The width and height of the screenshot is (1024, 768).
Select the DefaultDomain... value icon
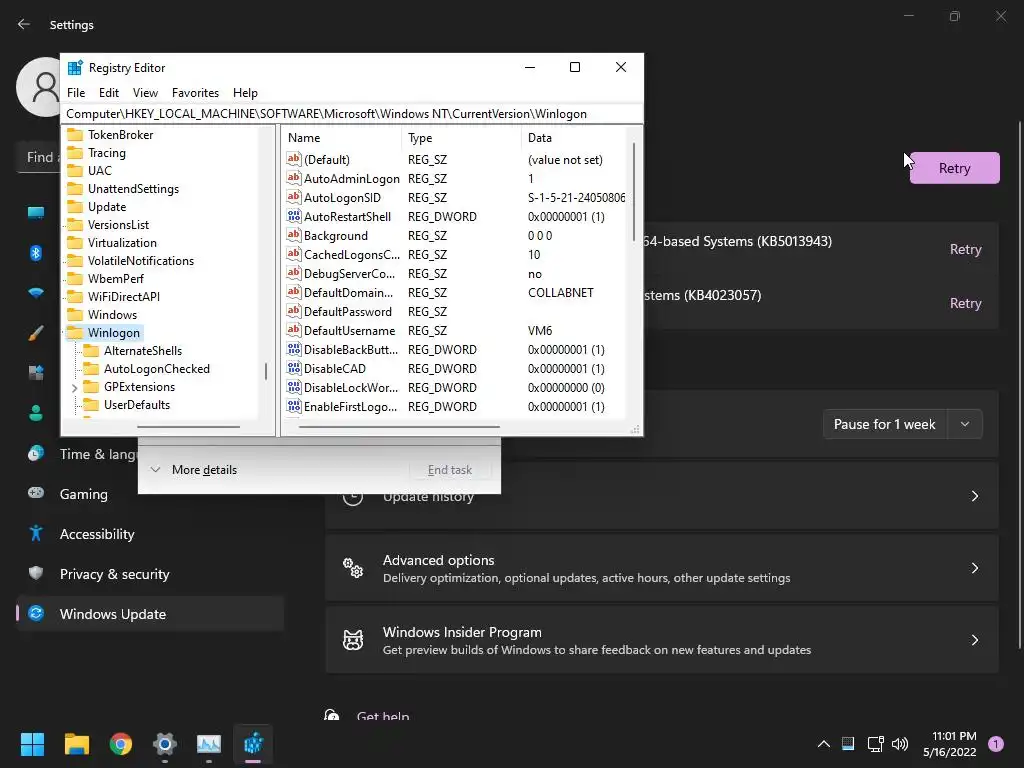(x=294, y=291)
